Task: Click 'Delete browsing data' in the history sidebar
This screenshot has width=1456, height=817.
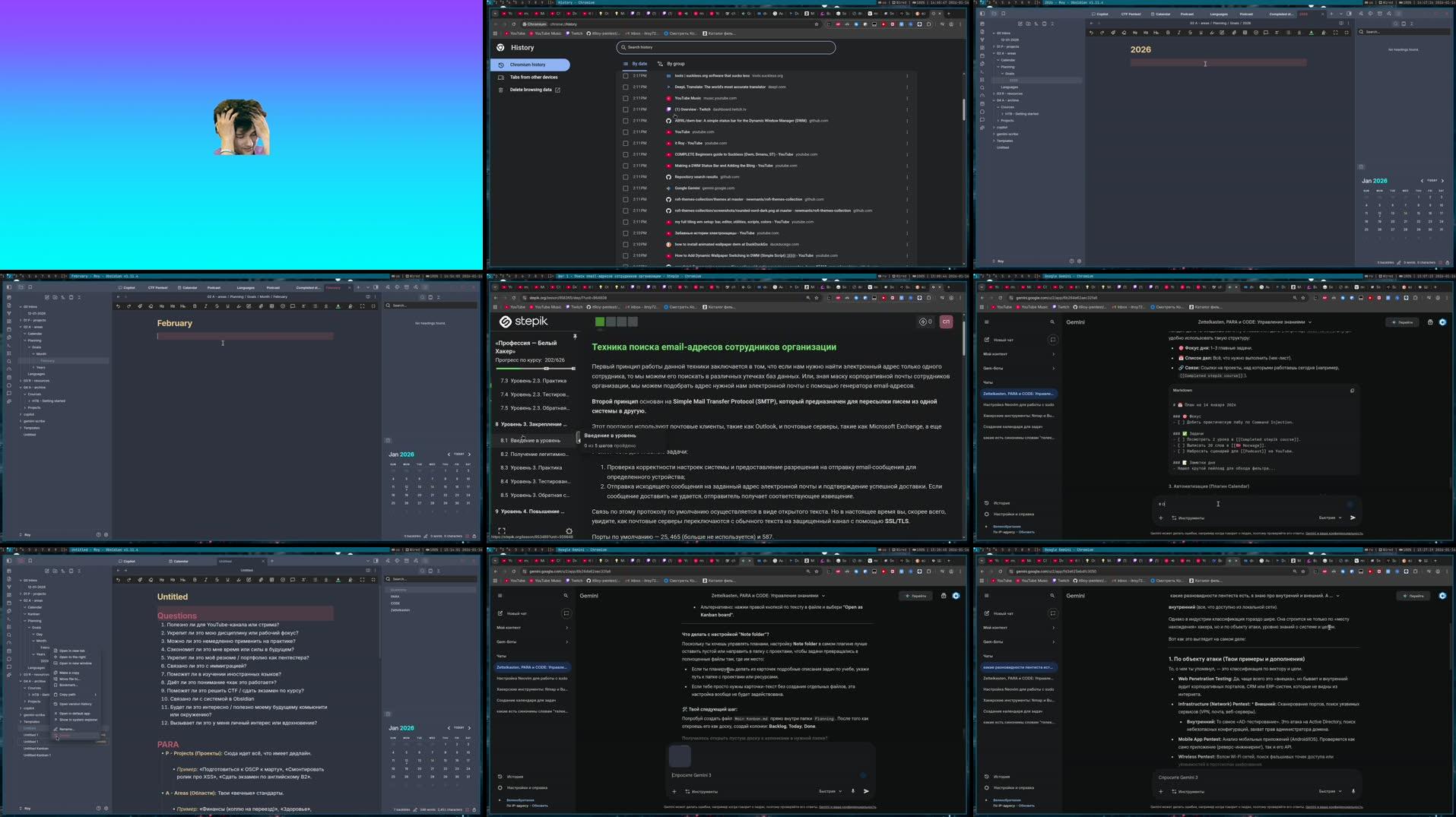Action: (x=531, y=90)
